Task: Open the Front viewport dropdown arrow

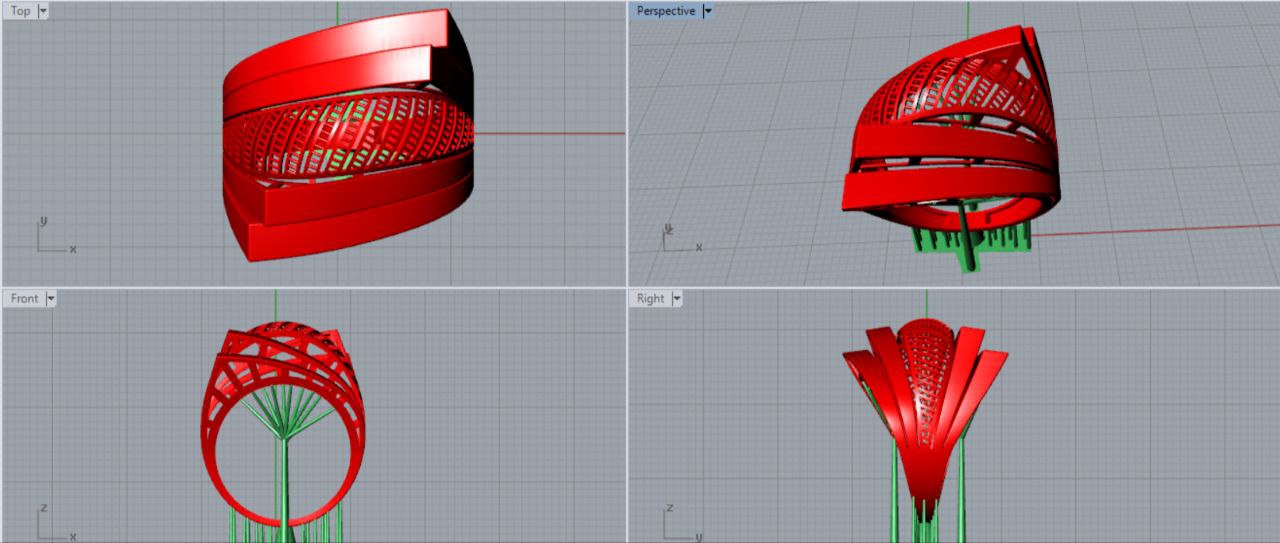Action: (x=51, y=298)
